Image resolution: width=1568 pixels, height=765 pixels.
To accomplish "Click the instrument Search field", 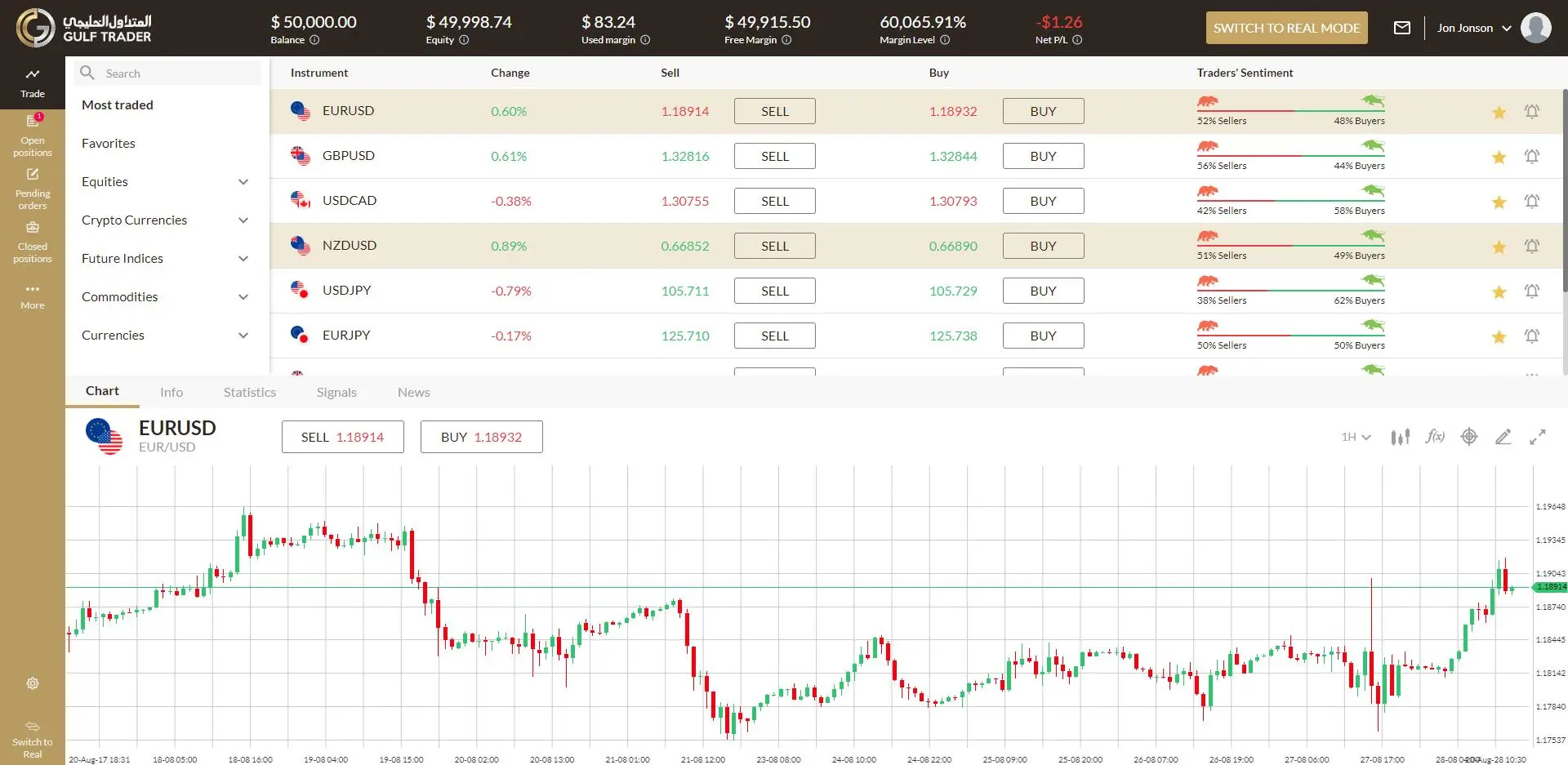I will (x=167, y=73).
